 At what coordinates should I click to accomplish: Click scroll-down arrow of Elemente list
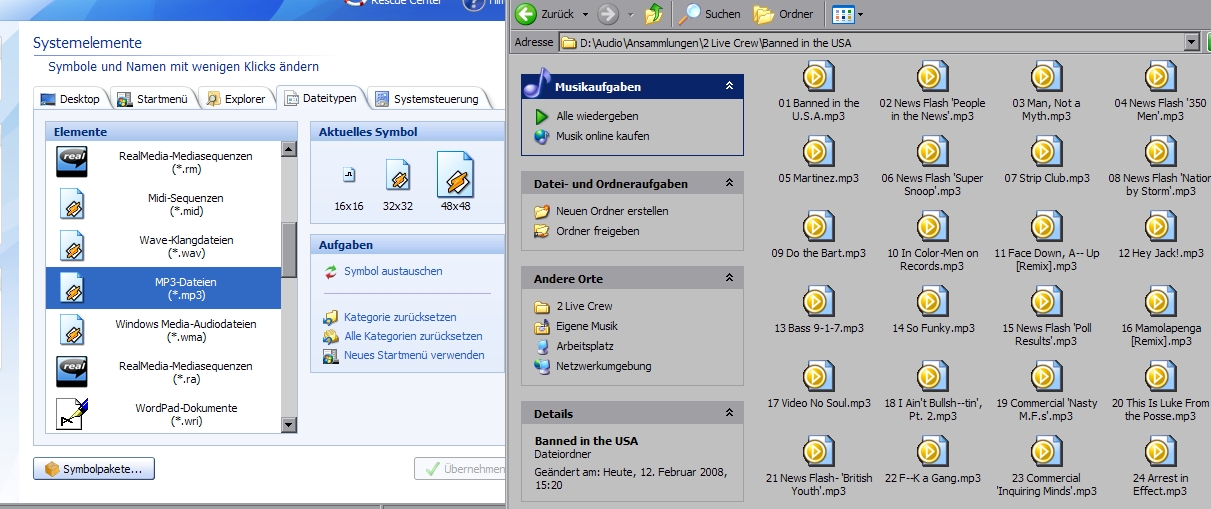[x=289, y=425]
